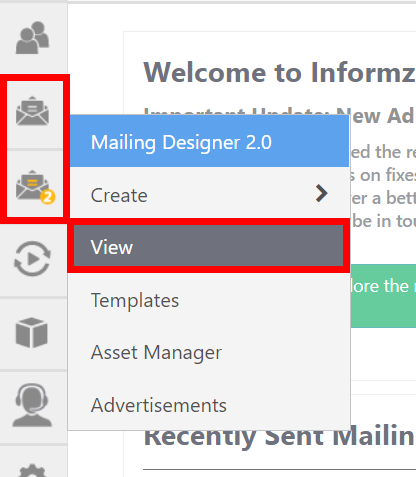
Task: Open the support headset agent icon
Action: point(32,405)
